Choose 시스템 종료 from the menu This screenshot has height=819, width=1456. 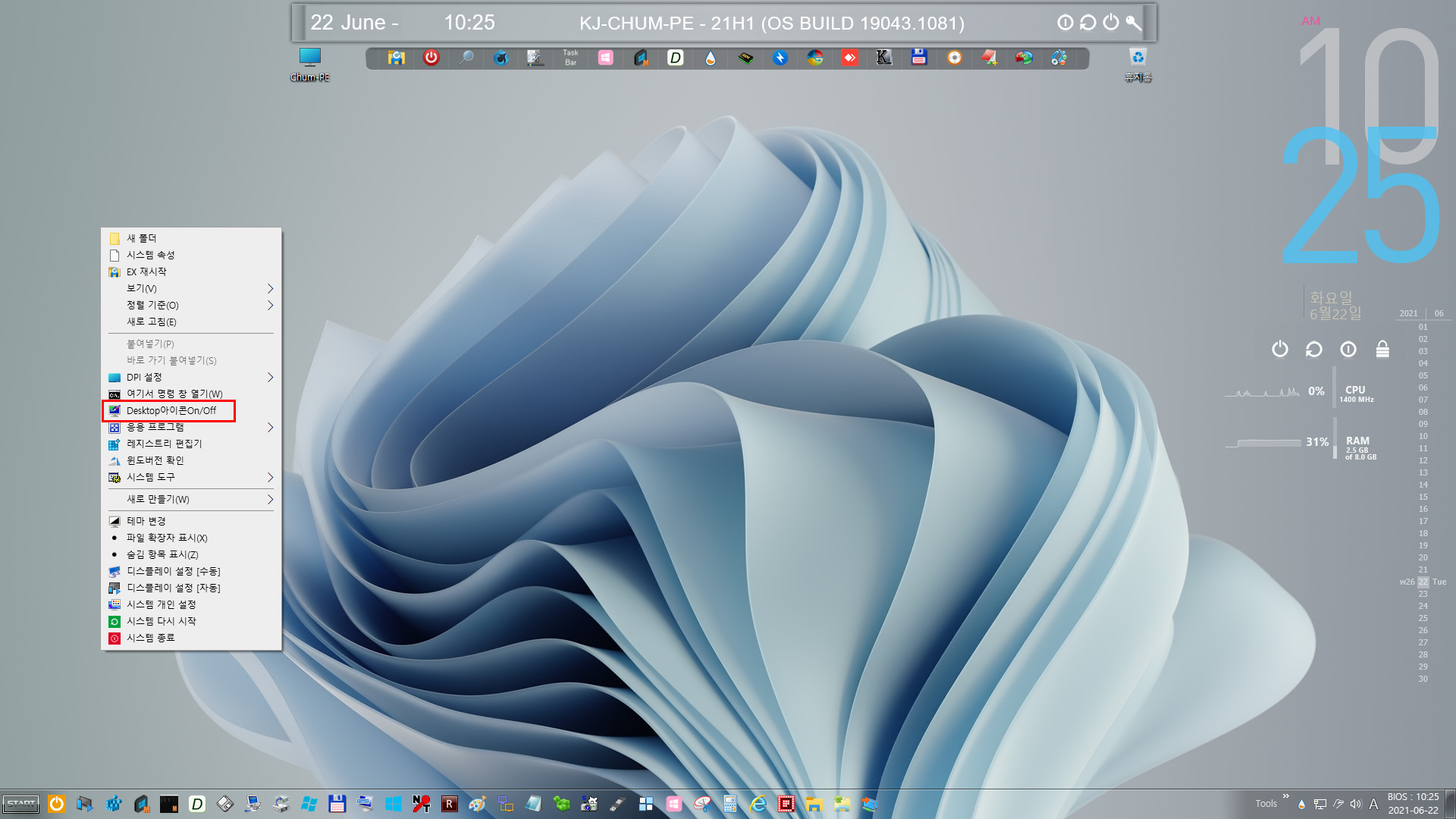point(191,638)
